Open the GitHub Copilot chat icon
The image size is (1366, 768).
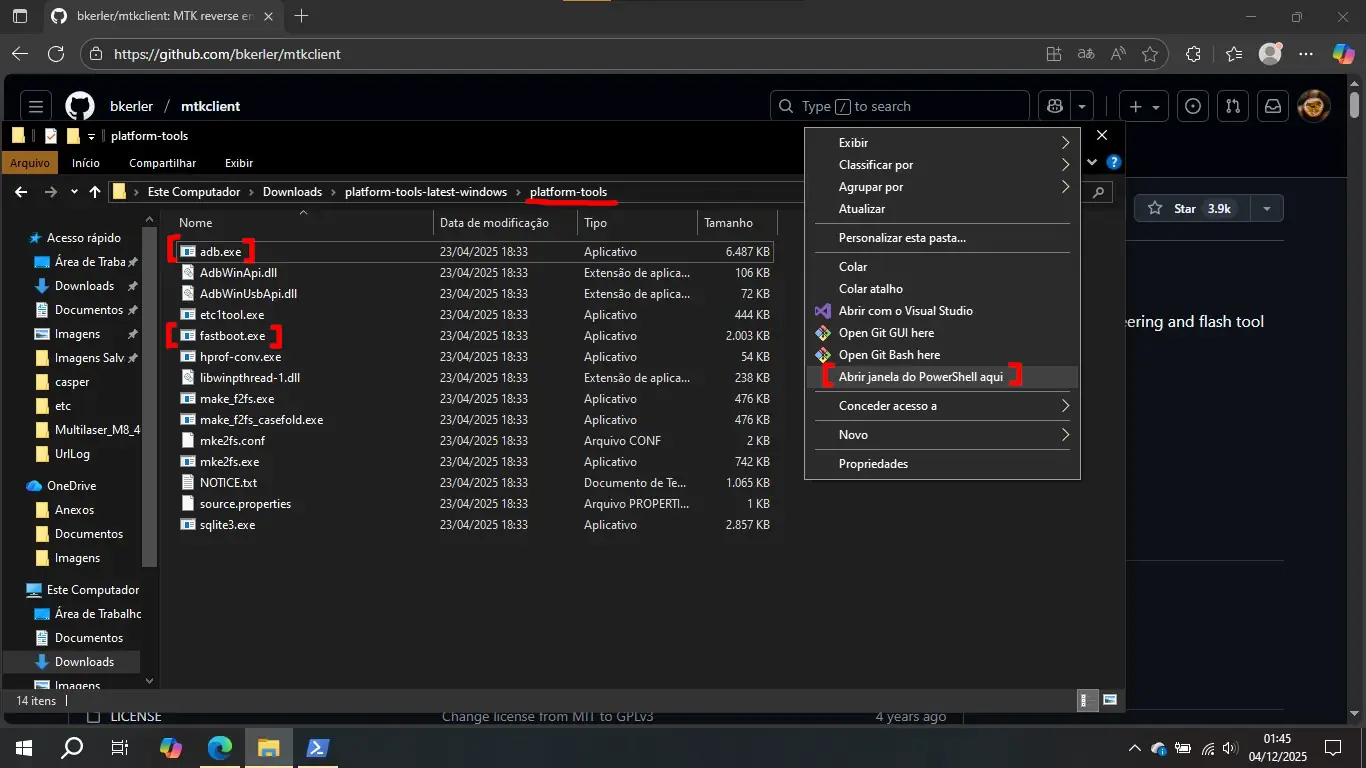click(x=1055, y=106)
